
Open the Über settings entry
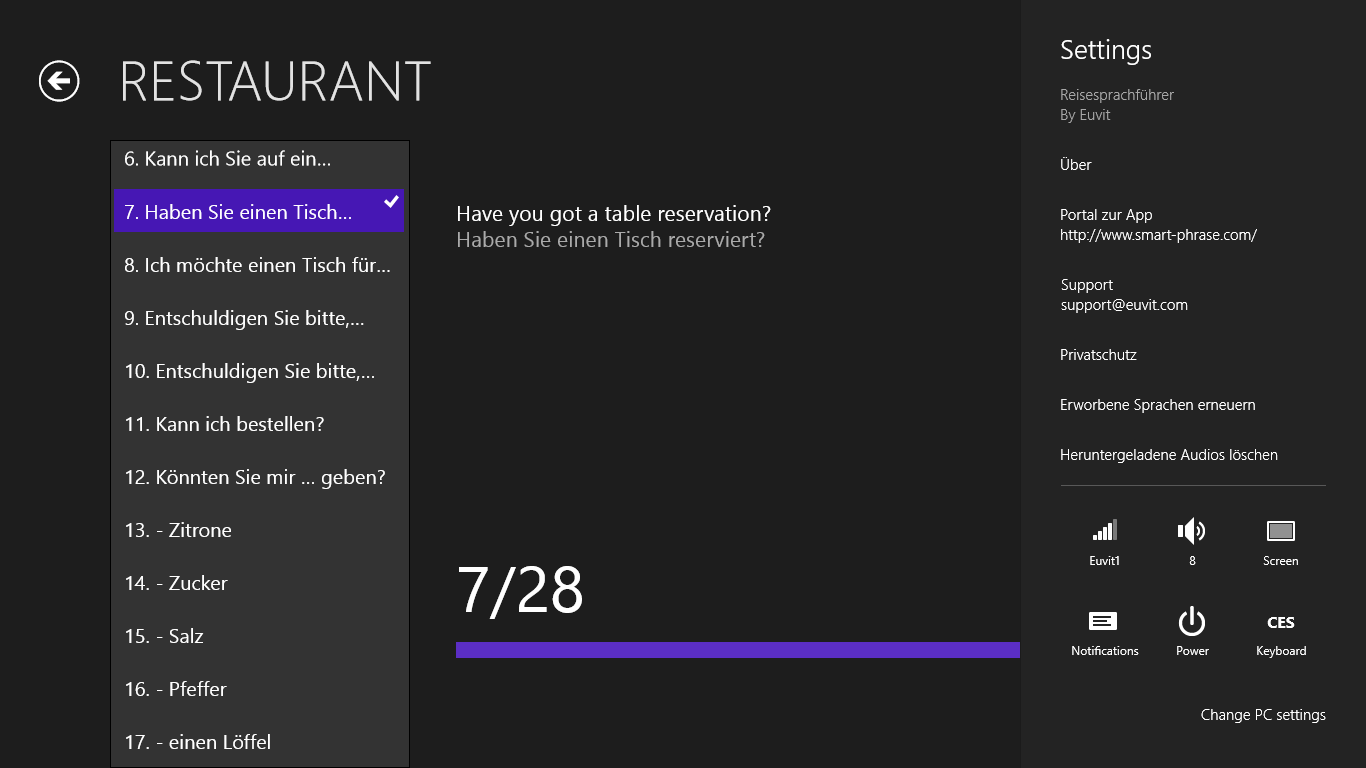click(x=1076, y=165)
